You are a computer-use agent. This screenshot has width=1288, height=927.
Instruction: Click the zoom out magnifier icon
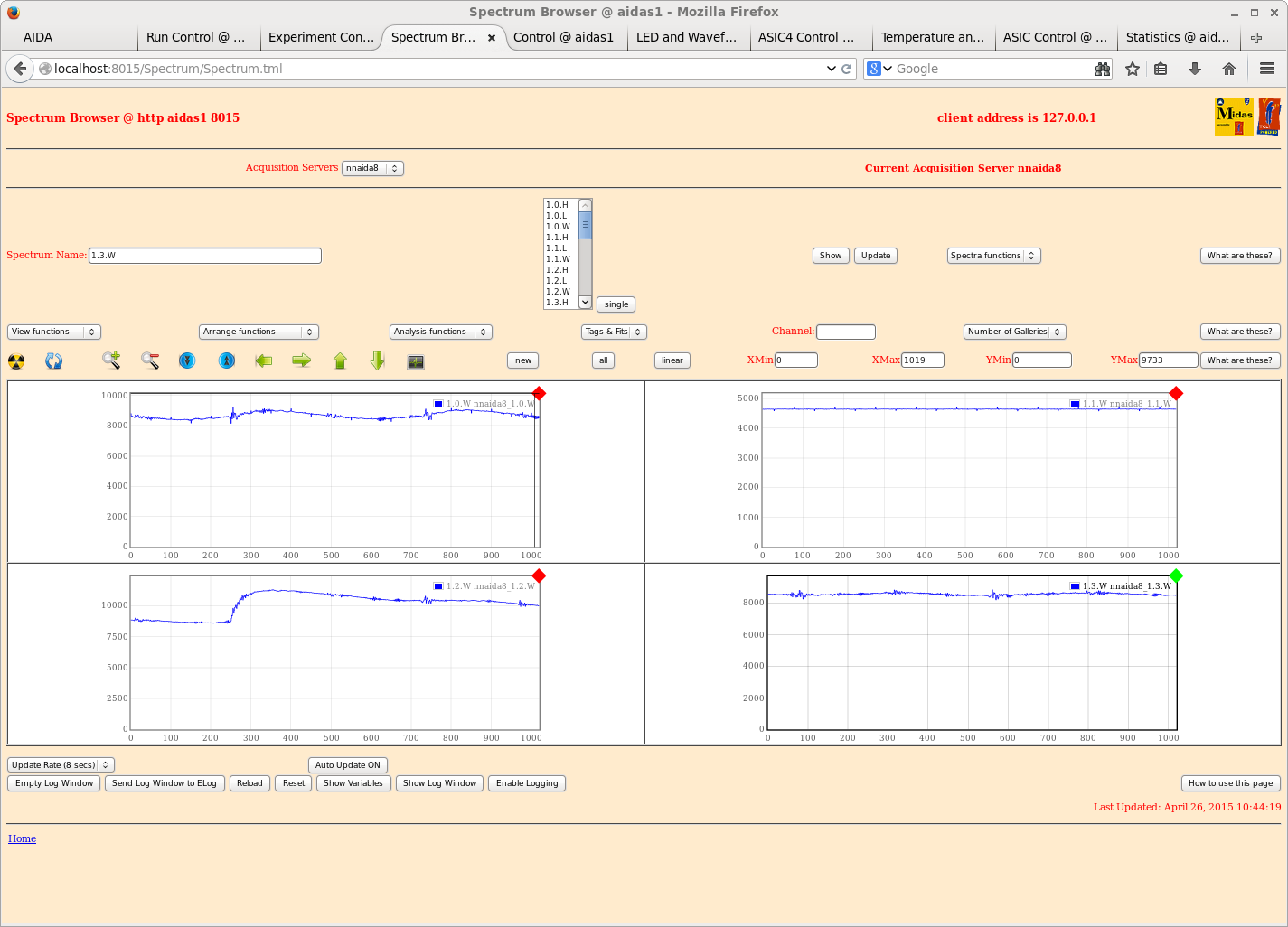[x=150, y=360]
